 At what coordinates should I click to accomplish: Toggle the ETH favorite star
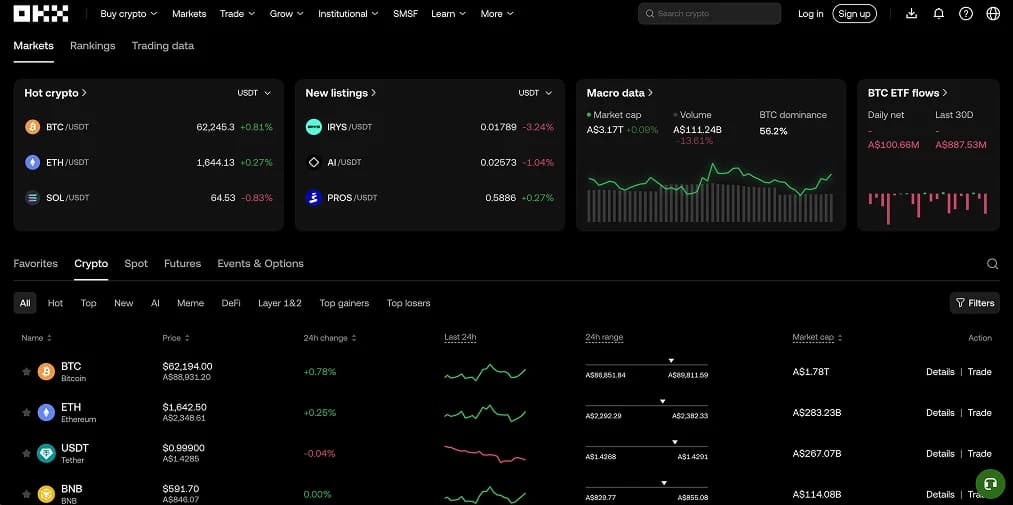(26, 413)
